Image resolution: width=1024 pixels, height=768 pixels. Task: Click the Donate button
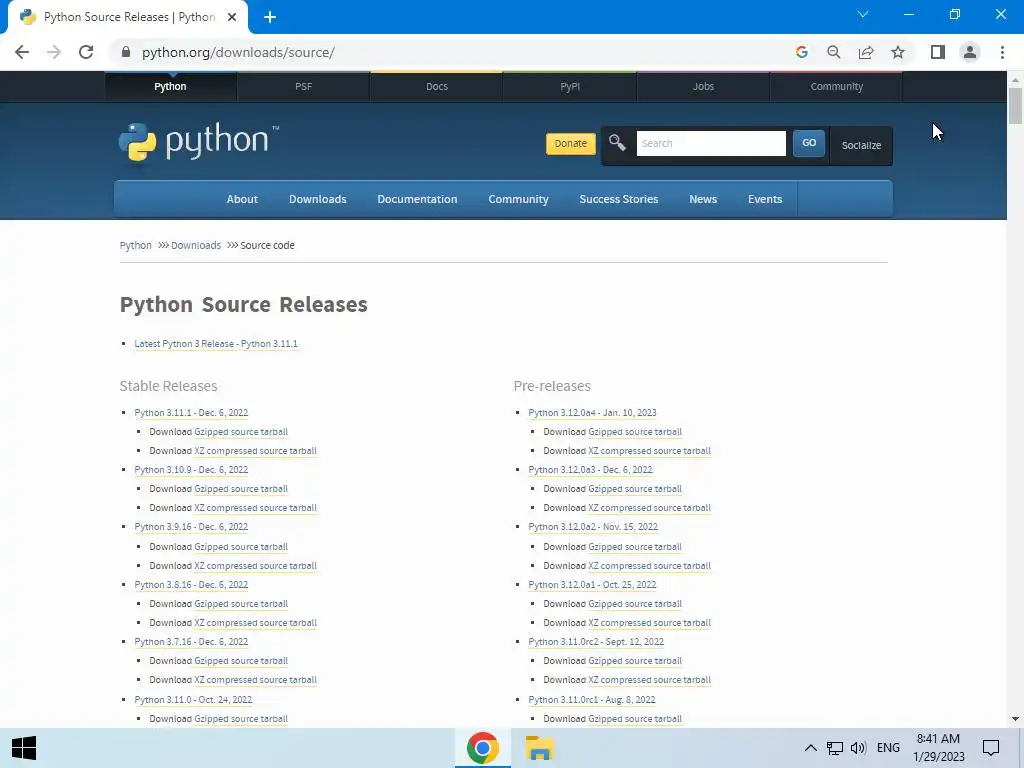pos(571,144)
